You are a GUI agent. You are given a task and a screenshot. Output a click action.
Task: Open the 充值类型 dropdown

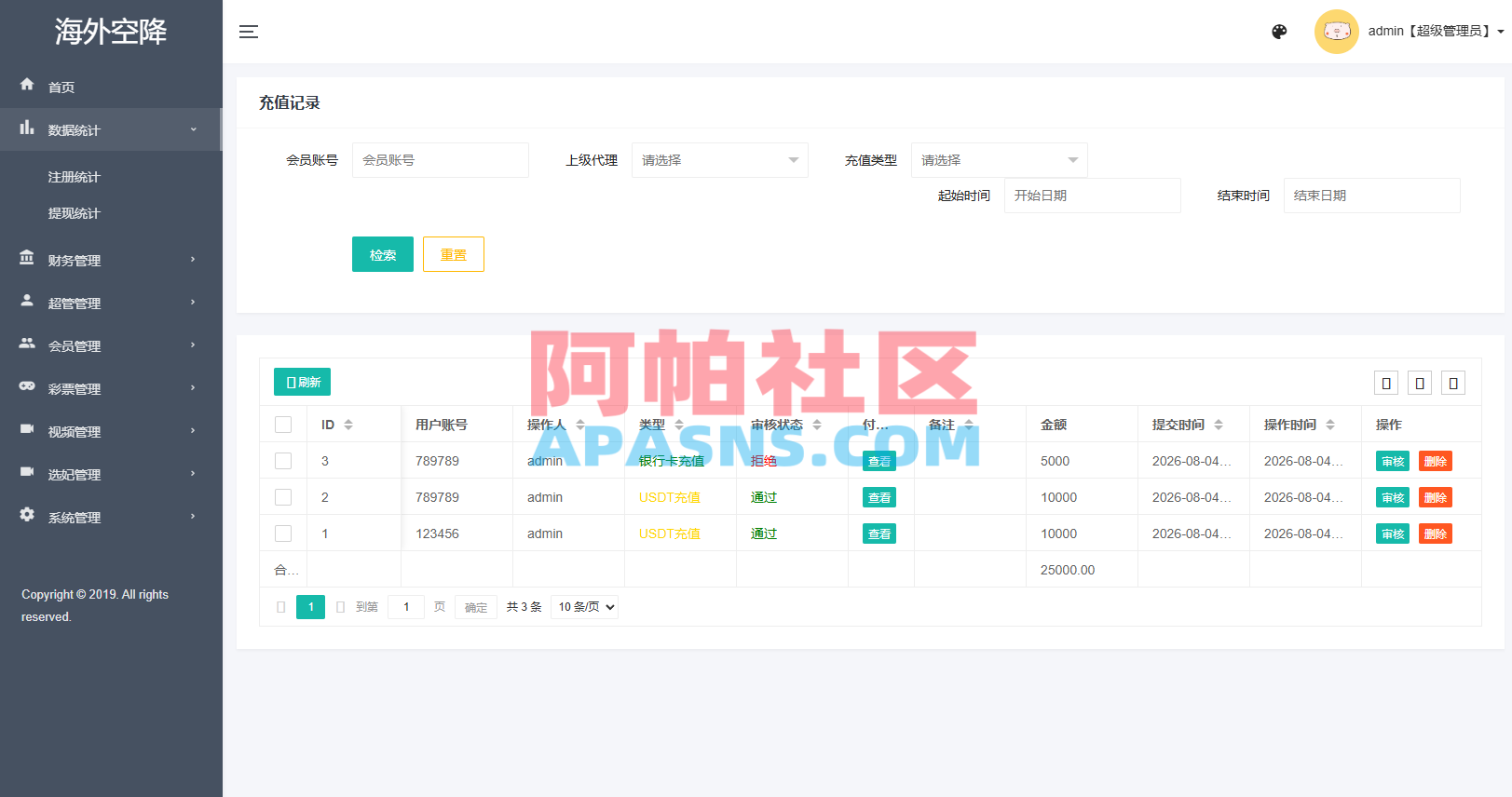1000,160
